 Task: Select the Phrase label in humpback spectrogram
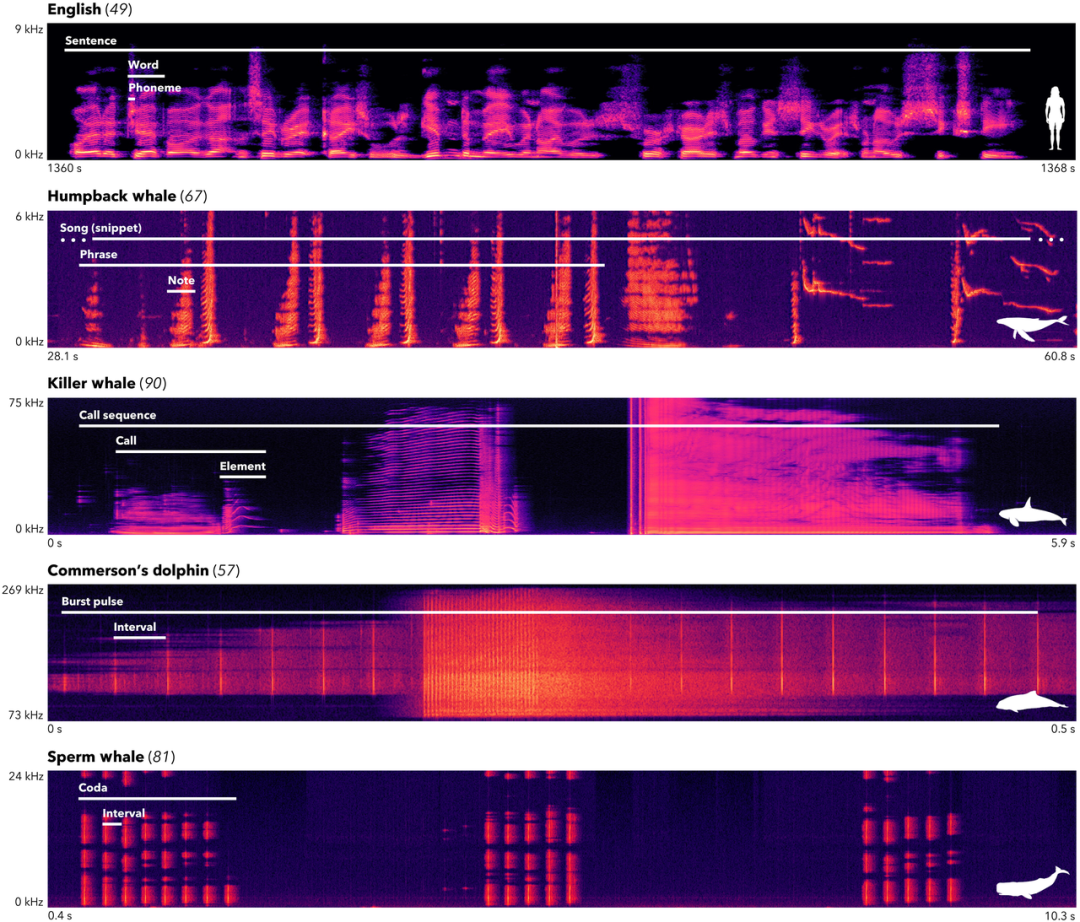[x=98, y=255]
